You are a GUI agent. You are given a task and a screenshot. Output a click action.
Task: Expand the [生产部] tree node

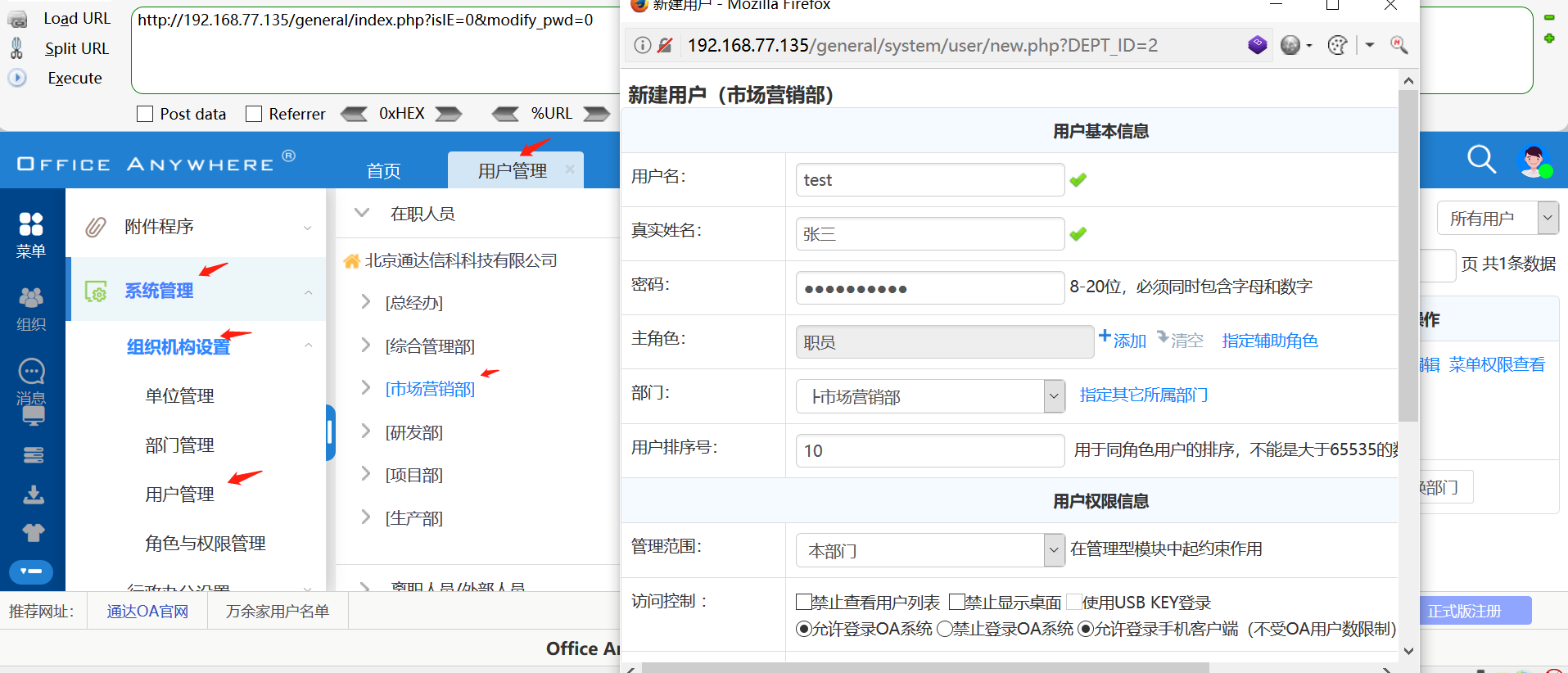(x=365, y=517)
